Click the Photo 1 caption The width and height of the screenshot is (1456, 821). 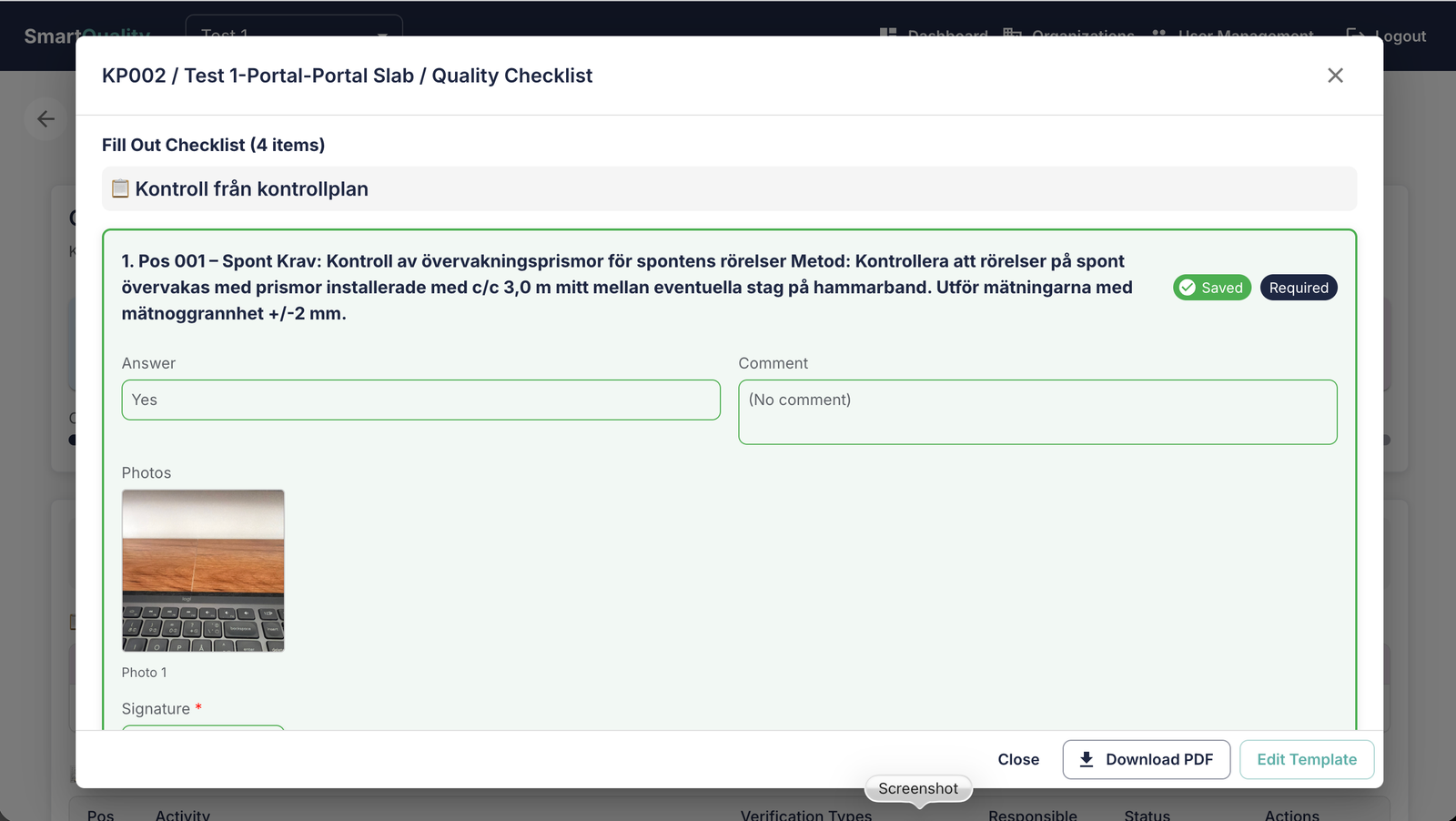[144, 673]
